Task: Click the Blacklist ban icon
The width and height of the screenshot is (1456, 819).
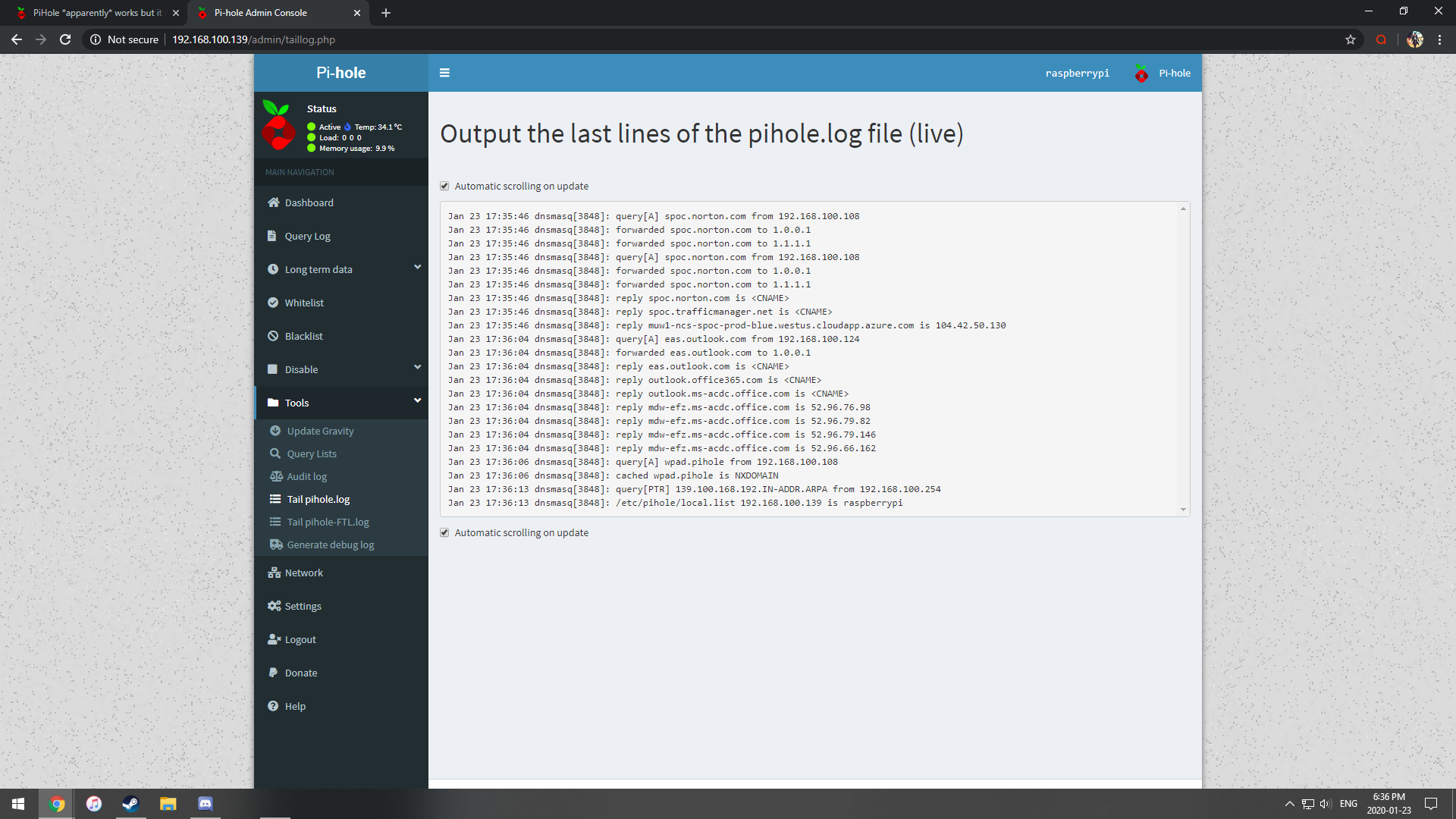Action: tap(273, 336)
